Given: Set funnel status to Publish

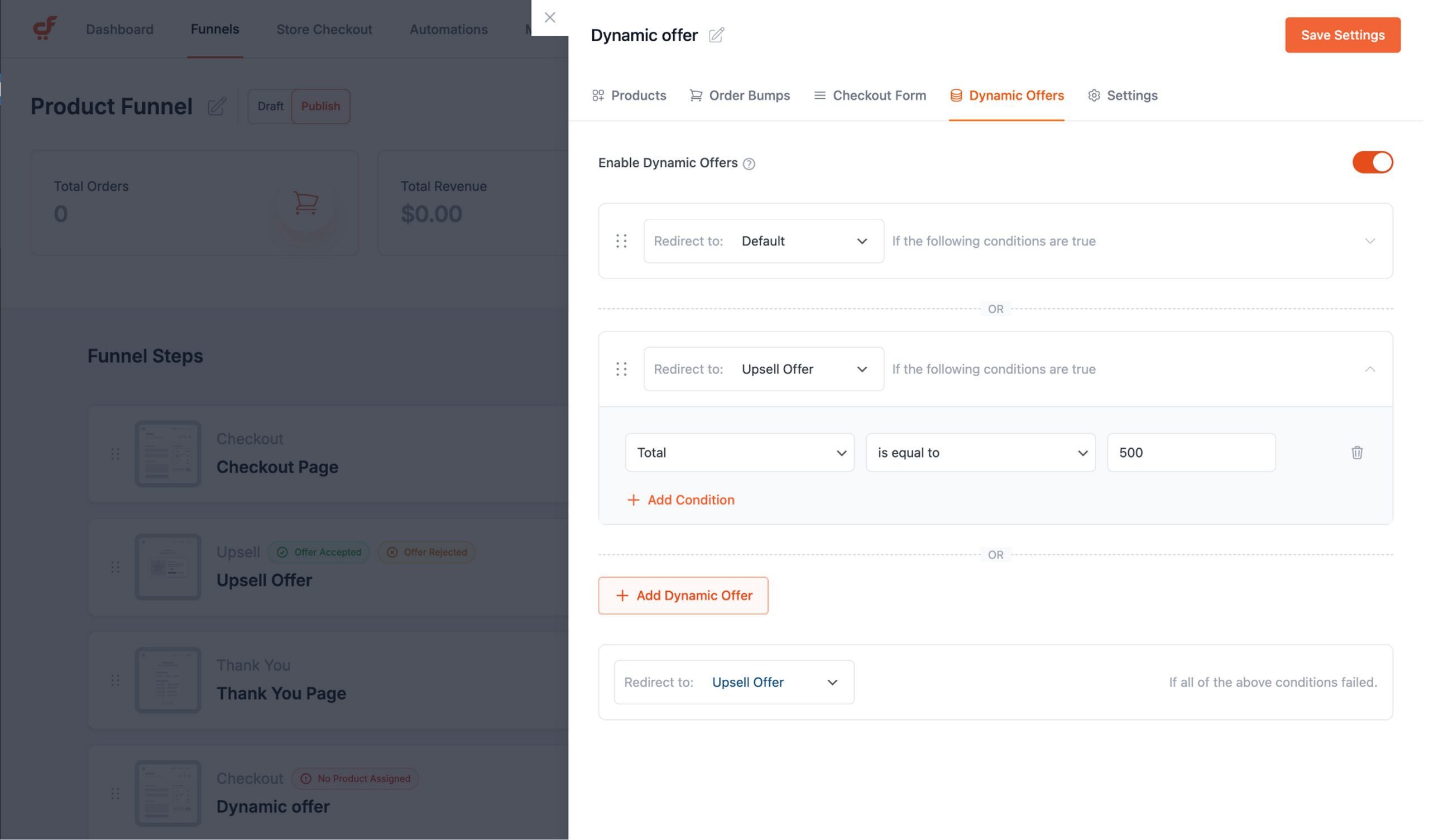Looking at the screenshot, I should pyautogui.click(x=322, y=107).
